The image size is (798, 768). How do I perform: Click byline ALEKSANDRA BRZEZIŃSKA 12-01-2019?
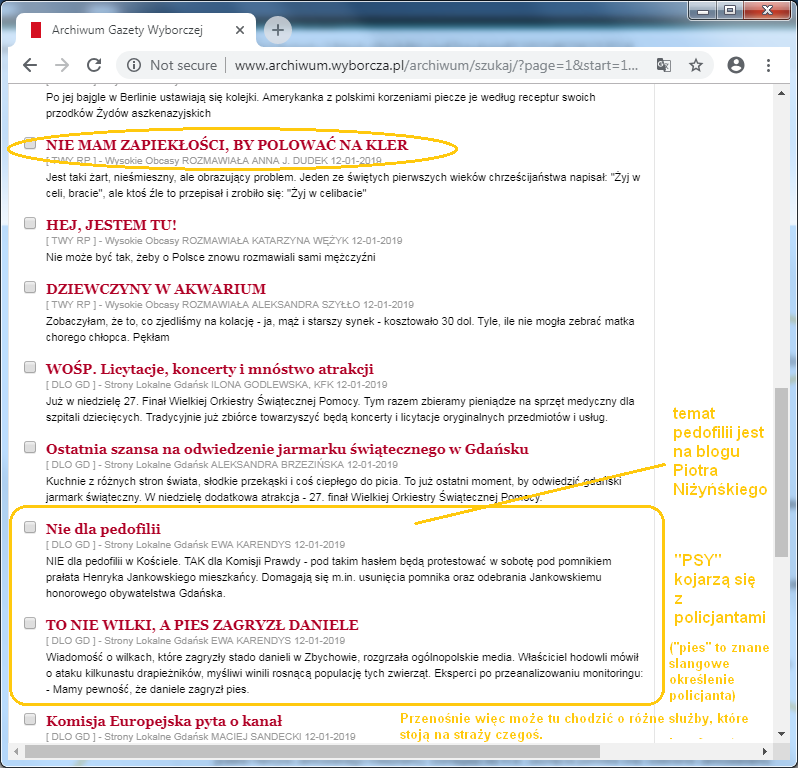click(x=304, y=465)
